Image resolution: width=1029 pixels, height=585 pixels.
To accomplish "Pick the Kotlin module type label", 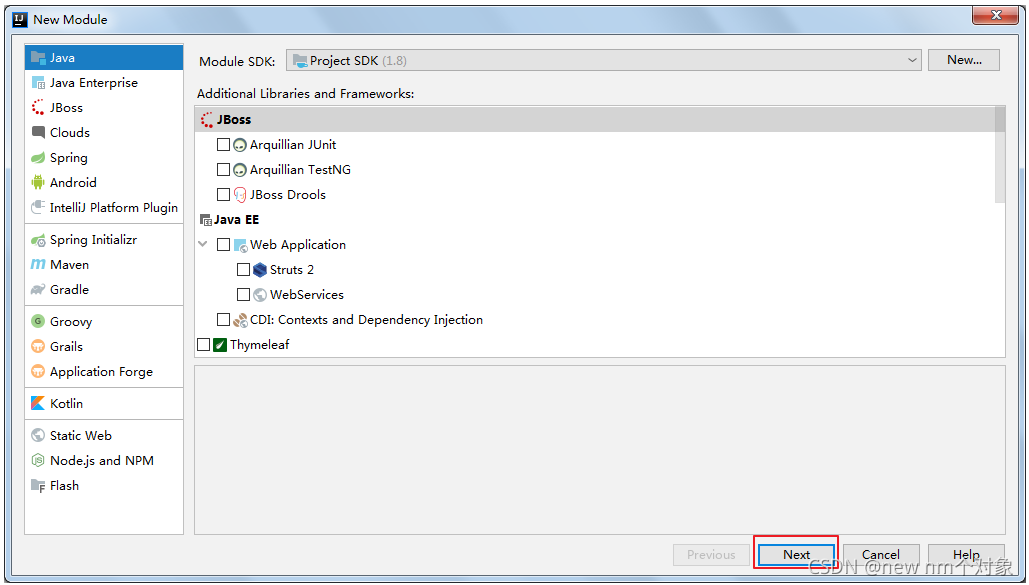I will tap(66, 403).
